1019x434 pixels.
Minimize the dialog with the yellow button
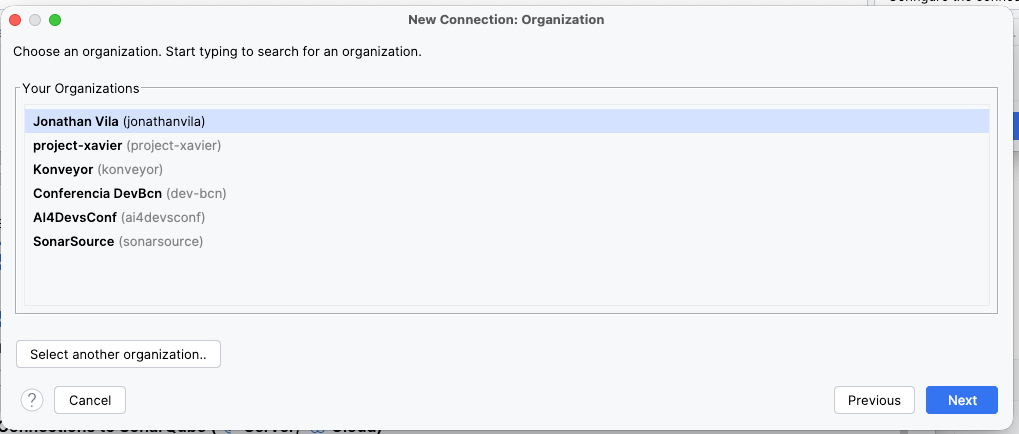tap(35, 19)
